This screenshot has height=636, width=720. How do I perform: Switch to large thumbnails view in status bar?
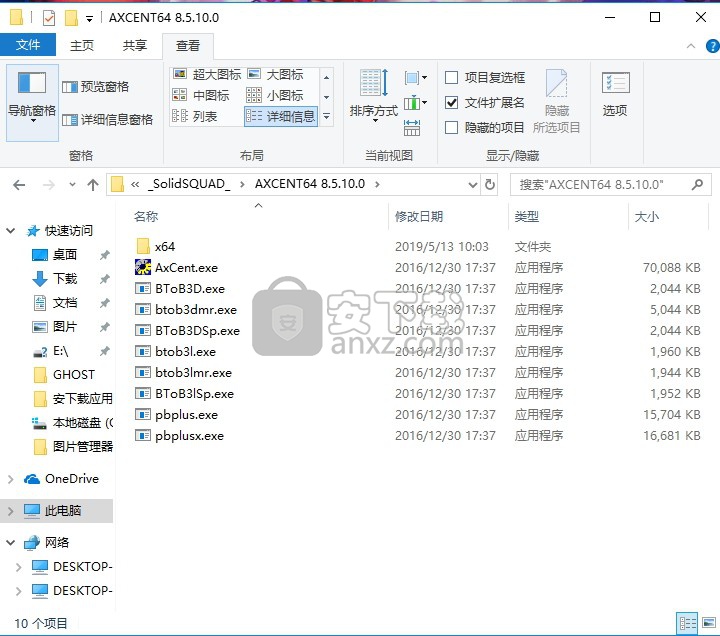(709, 623)
